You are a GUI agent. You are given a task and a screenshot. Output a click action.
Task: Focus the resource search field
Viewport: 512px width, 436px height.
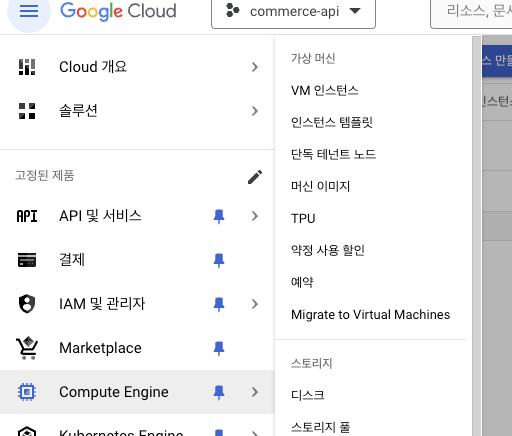coord(471,13)
